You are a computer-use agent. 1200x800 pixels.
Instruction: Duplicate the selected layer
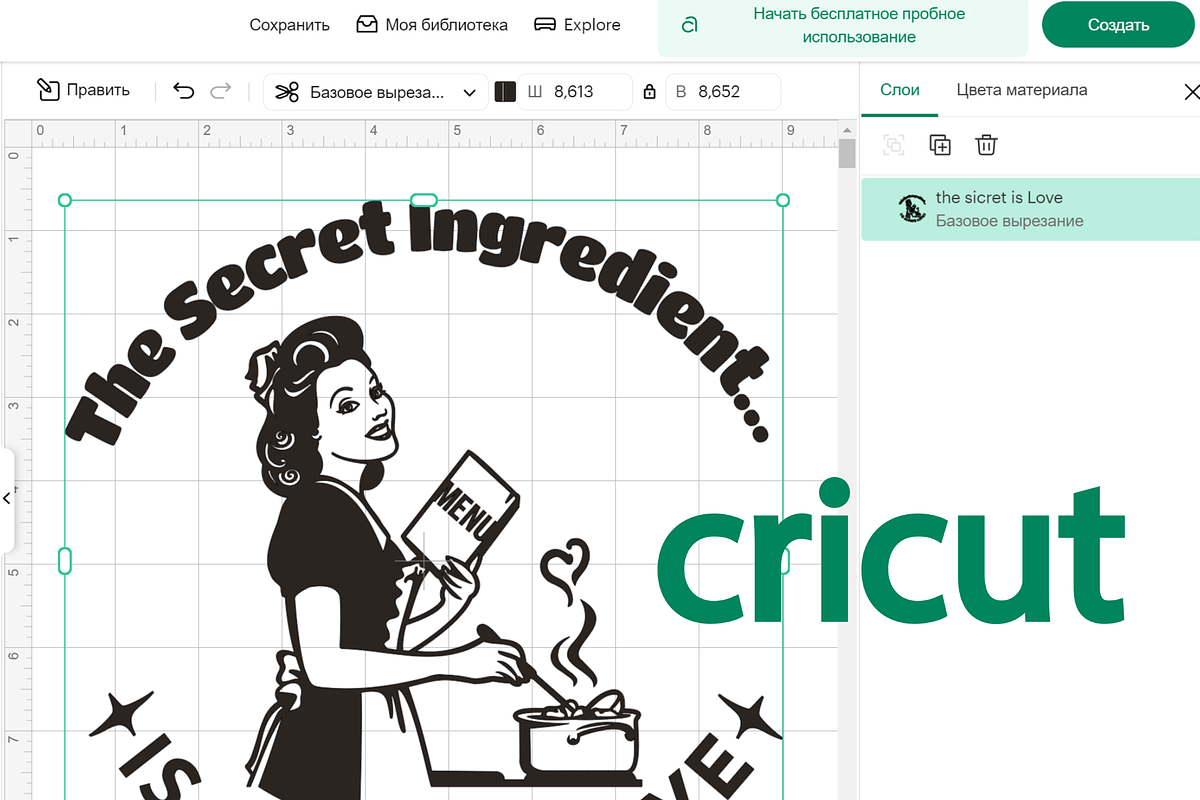pyautogui.click(x=940, y=145)
